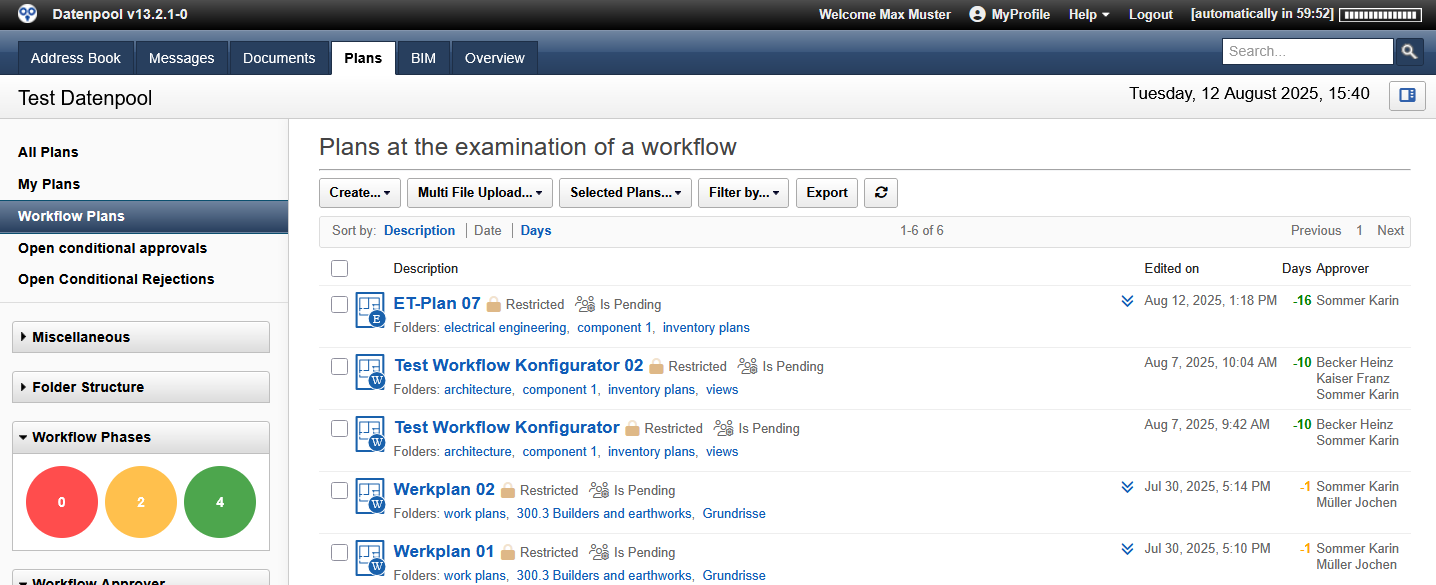Open the Create... dropdown
Screen dimensions: 1436x585
coord(359,192)
